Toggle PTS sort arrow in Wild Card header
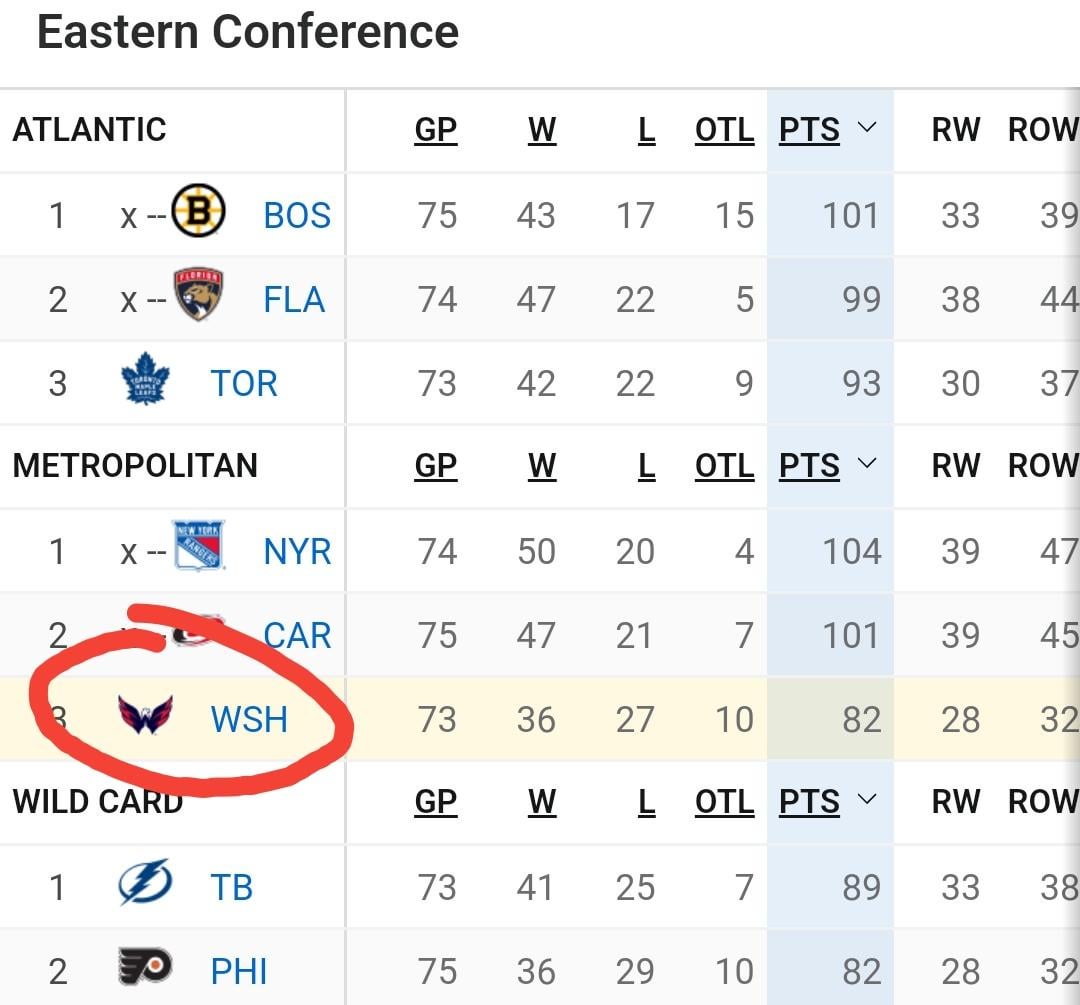Viewport: 1080px width, 1005px height. tap(866, 800)
